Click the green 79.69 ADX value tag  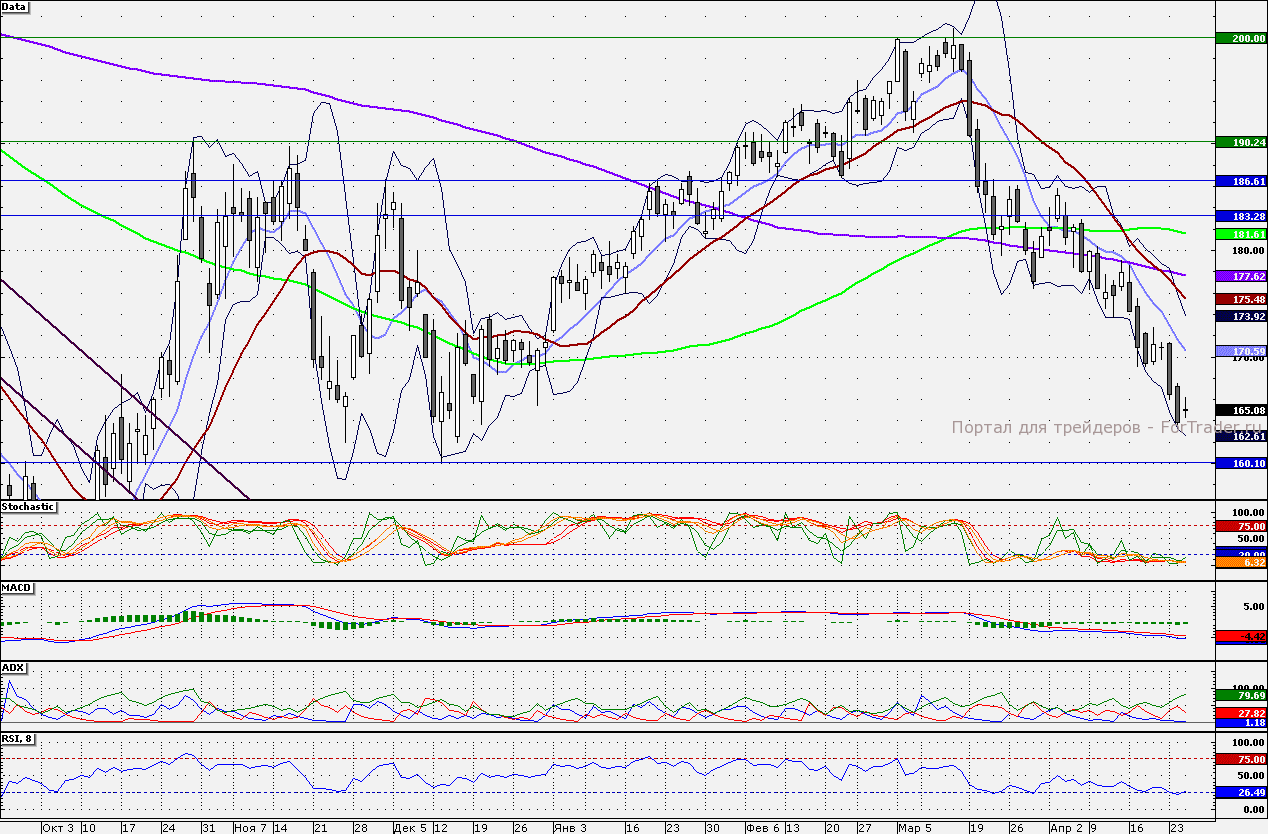(x=1240, y=695)
